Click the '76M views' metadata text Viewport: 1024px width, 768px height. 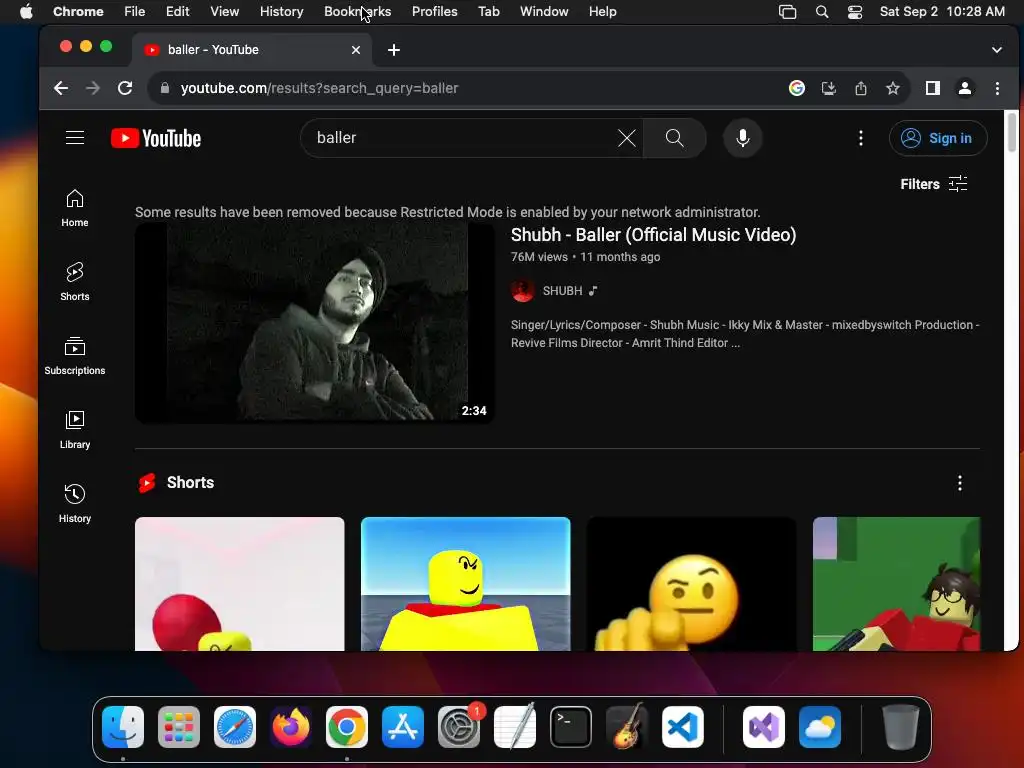539,257
